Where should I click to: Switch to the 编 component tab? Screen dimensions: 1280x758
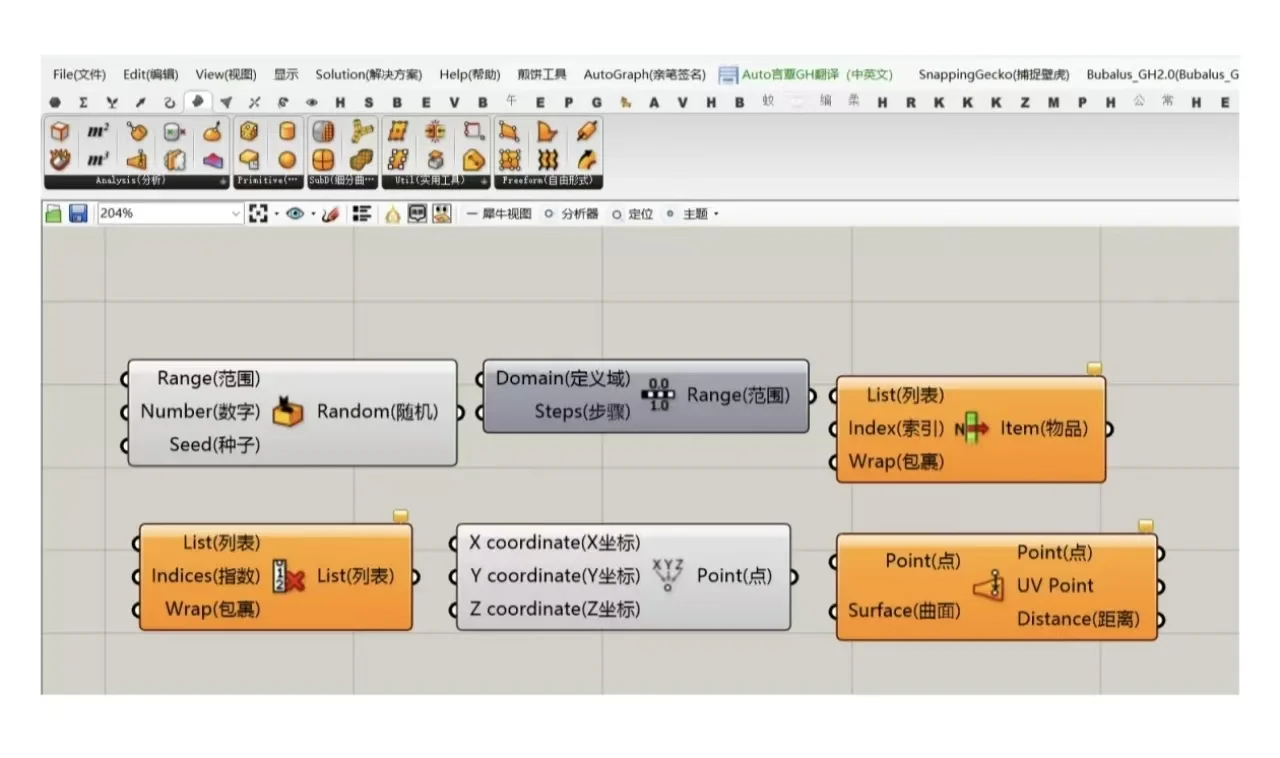826,102
